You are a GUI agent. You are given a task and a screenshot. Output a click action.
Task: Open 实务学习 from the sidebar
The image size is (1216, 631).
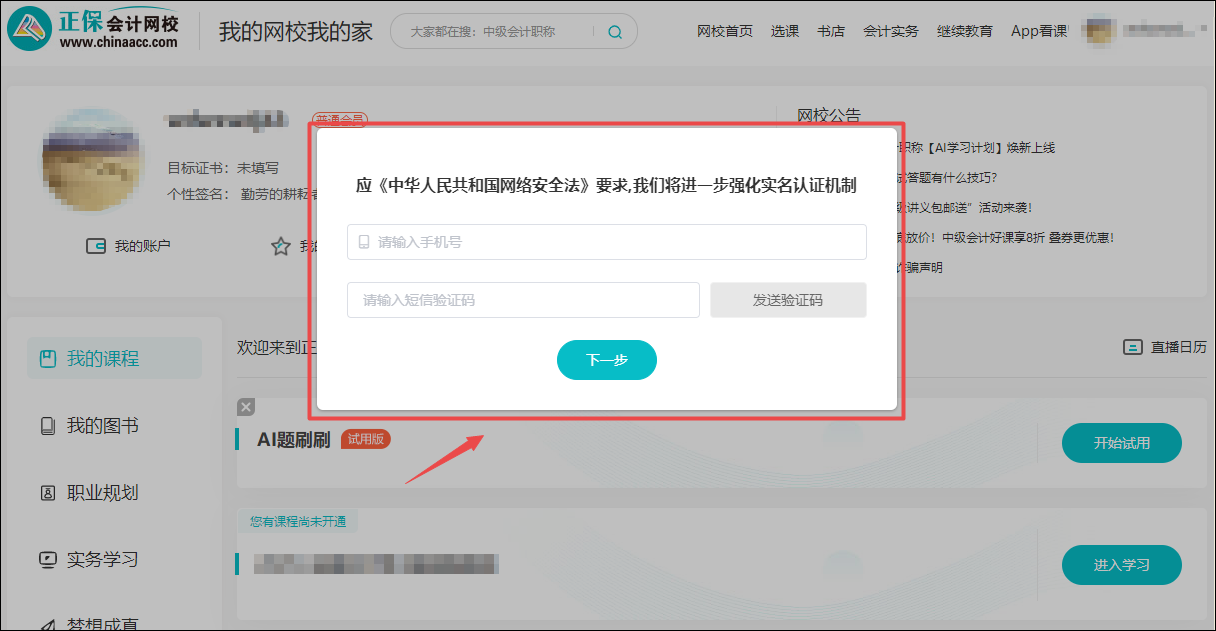pos(47,559)
